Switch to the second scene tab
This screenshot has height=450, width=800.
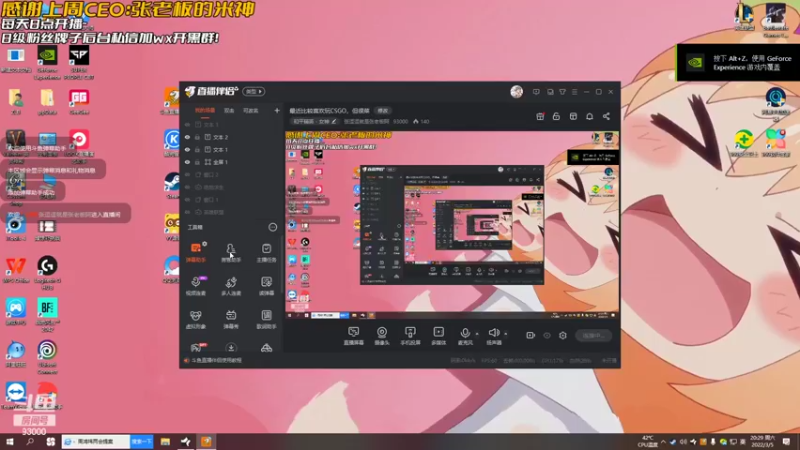229,110
